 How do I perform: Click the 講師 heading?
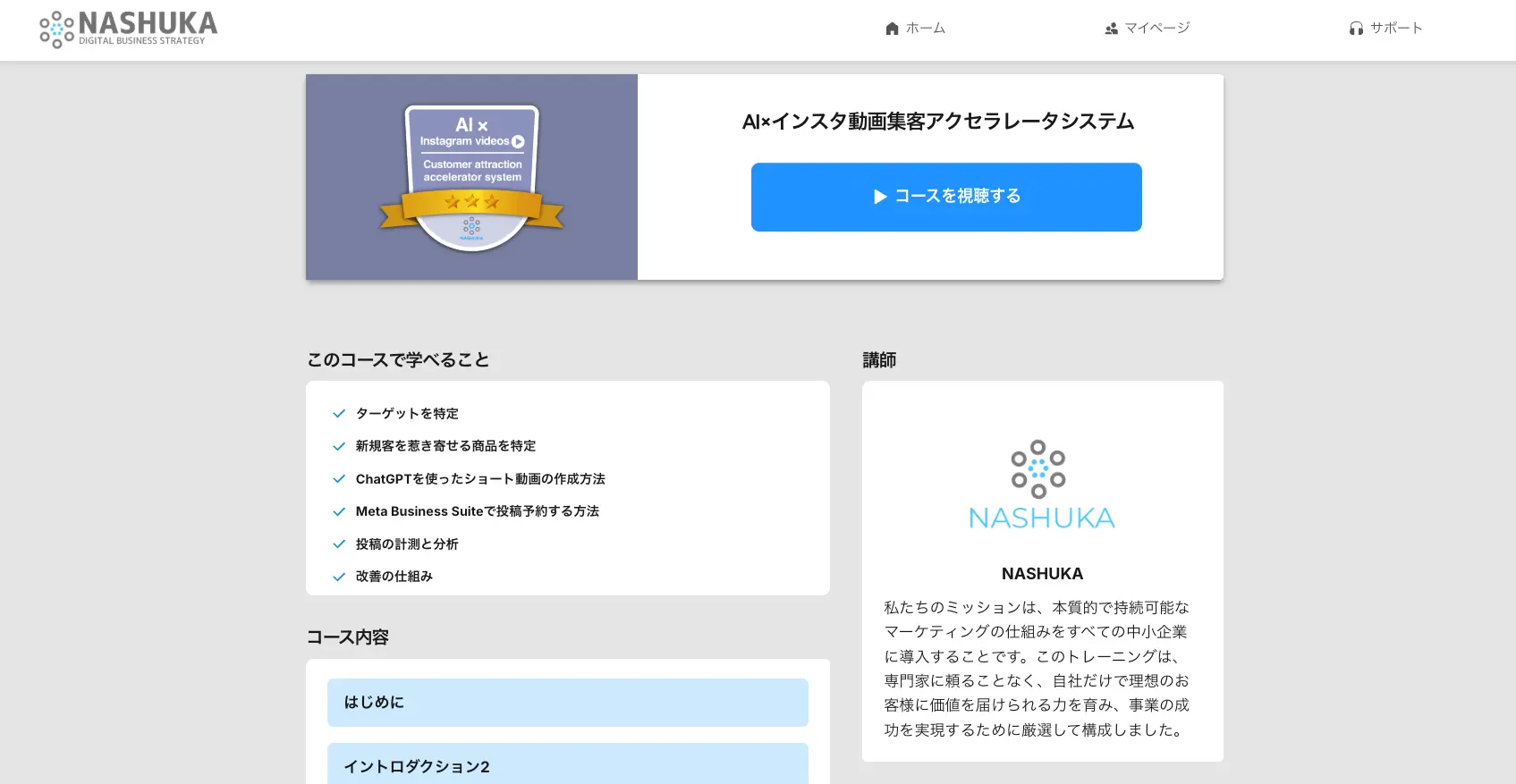point(879,360)
